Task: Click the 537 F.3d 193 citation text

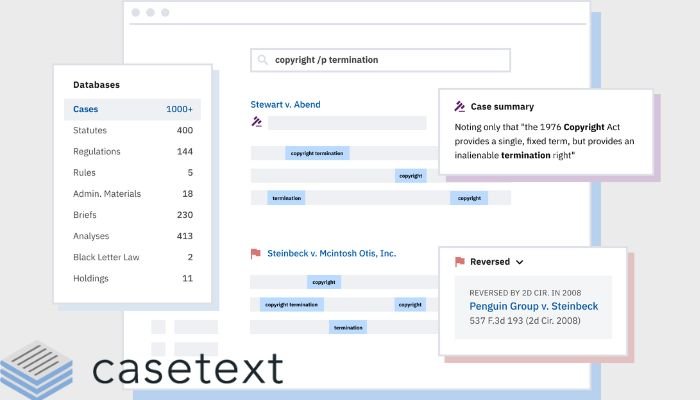Action: point(525,321)
